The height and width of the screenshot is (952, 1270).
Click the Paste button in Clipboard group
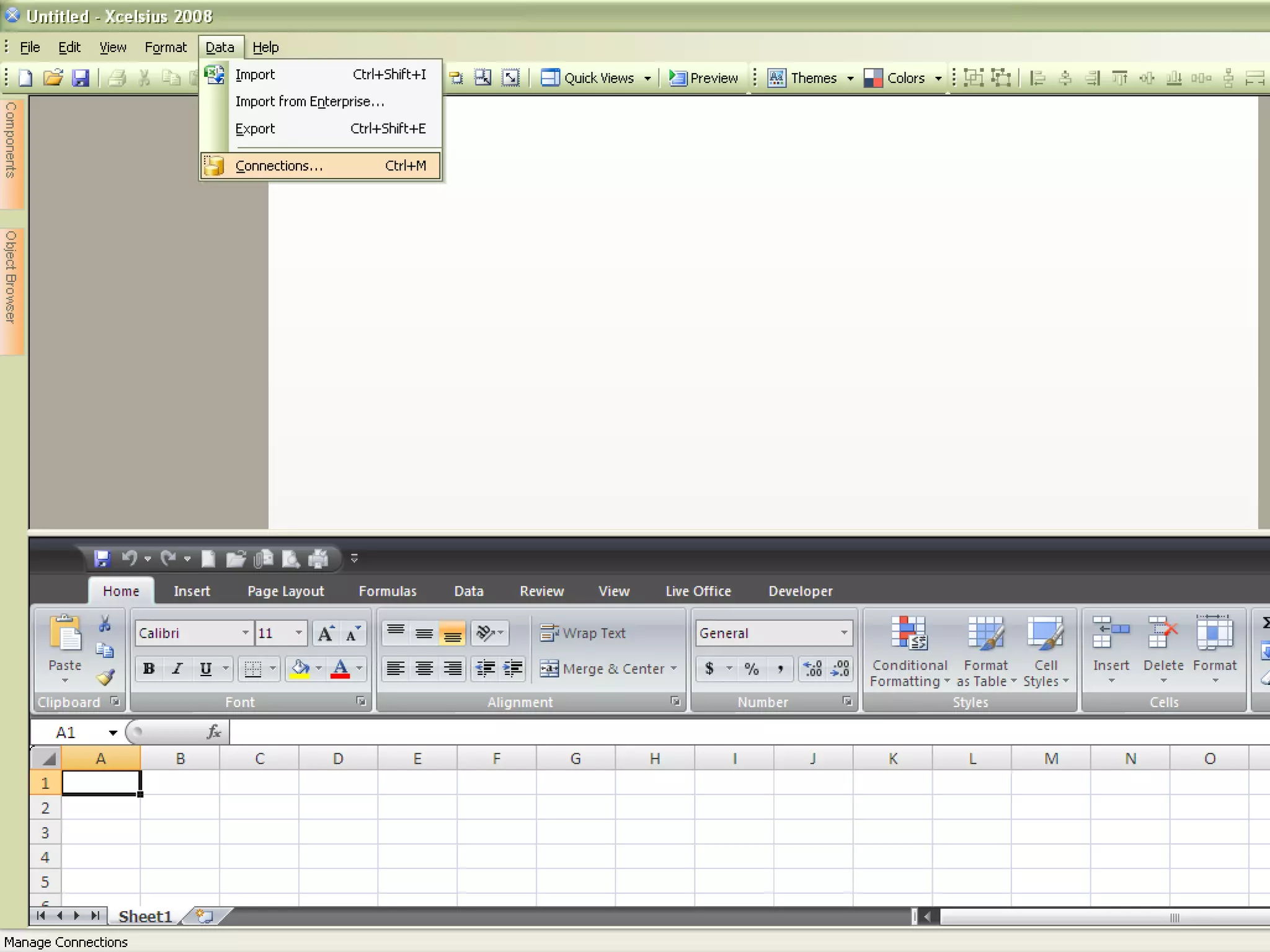click(65, 648)
